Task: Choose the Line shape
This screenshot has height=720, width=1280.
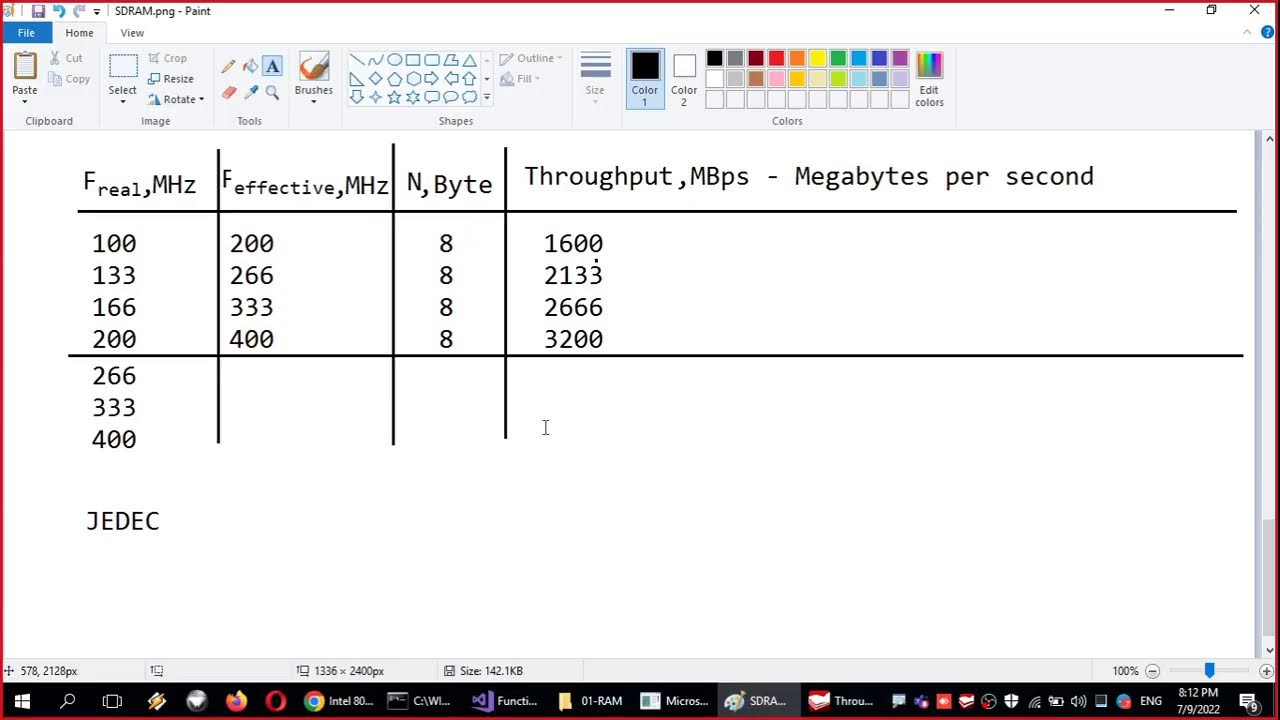Action: click(x=357, y=60)
